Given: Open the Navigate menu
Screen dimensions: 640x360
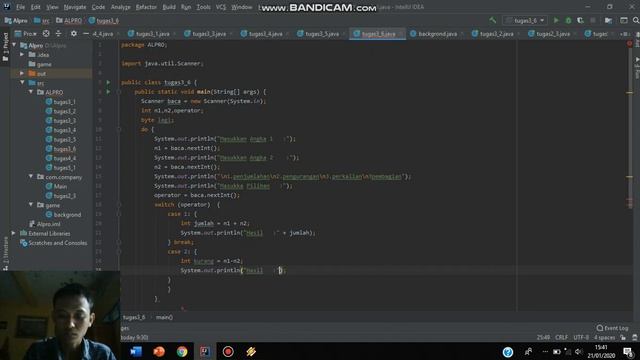Looking at the screenshot, I should point(75,7).
